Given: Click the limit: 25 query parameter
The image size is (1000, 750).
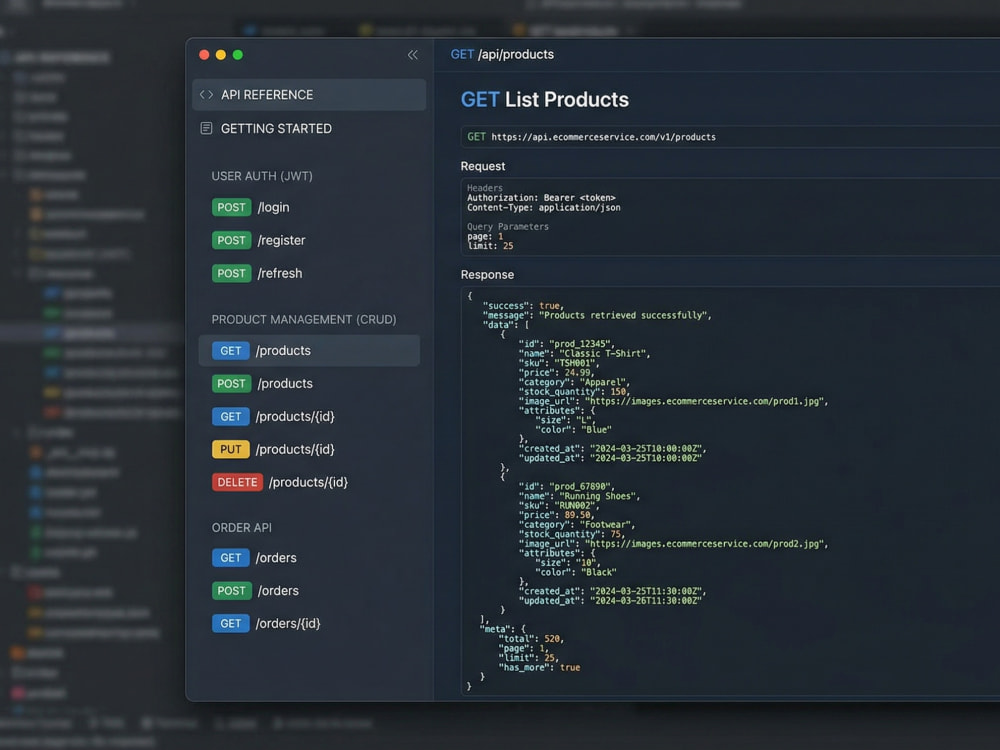Looking at the screenshot, I should [x=490, y=246].
